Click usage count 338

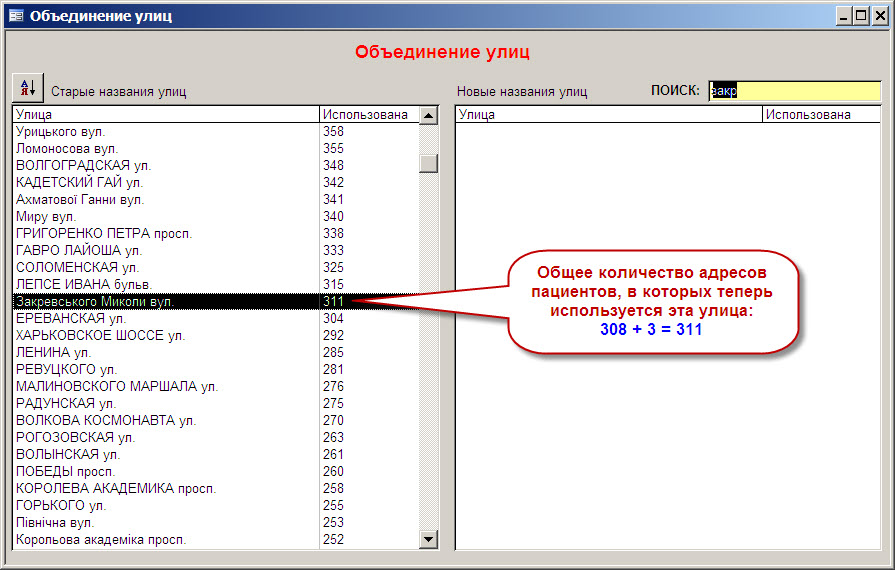pyautogui.click(x=333, y=233)
